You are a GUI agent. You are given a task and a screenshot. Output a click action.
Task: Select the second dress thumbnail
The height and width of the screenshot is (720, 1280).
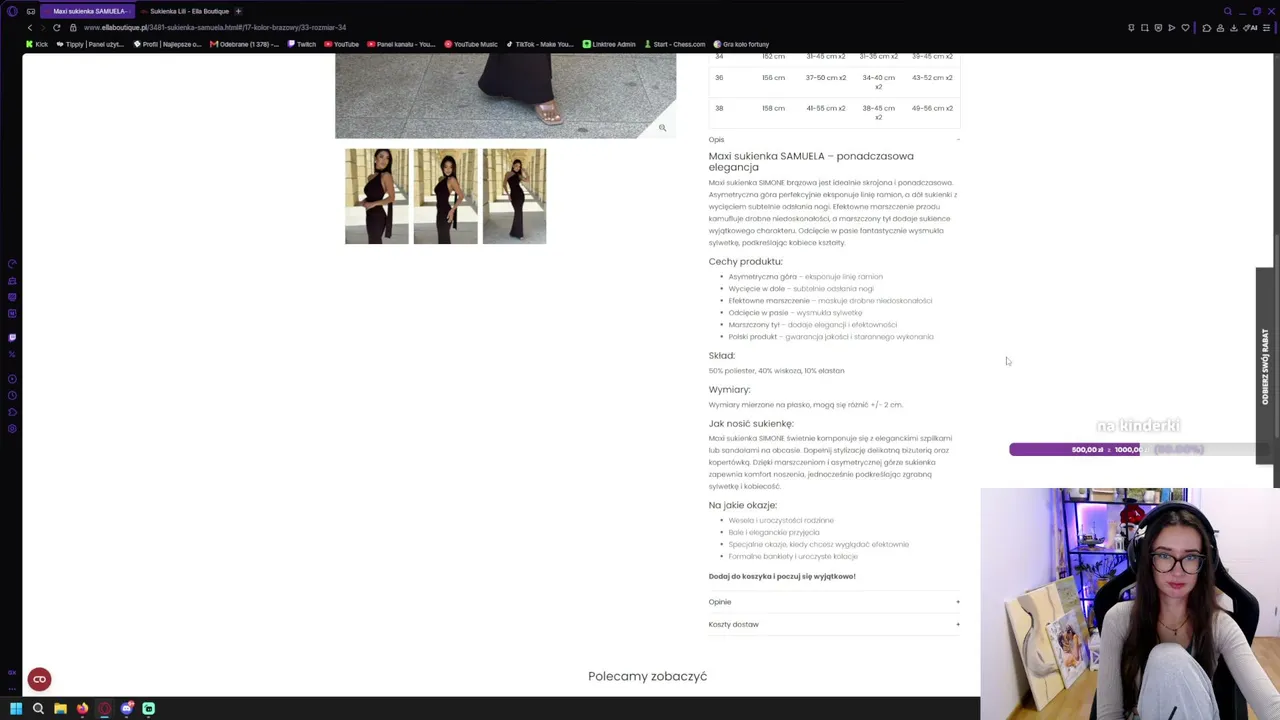[x=446, y=196]
